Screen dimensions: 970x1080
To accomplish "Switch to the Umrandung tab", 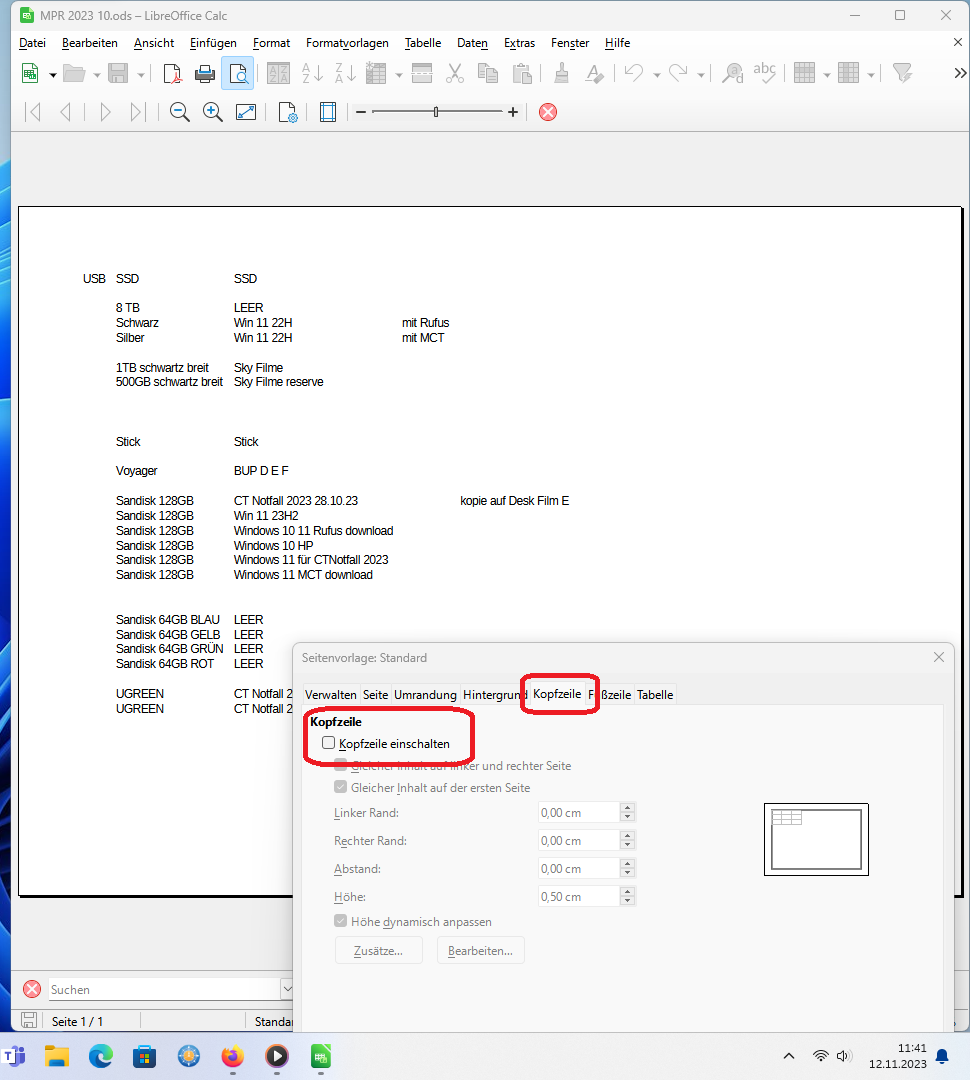I will [425, 694].
